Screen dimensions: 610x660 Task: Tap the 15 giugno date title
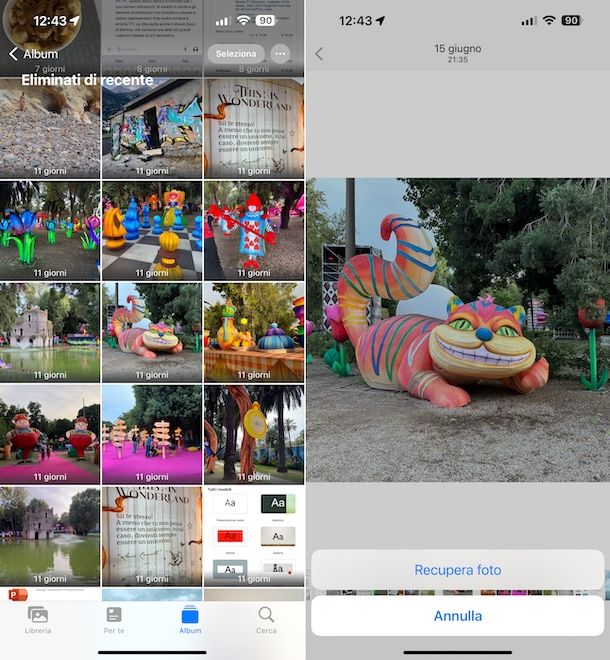pos(458,49)
